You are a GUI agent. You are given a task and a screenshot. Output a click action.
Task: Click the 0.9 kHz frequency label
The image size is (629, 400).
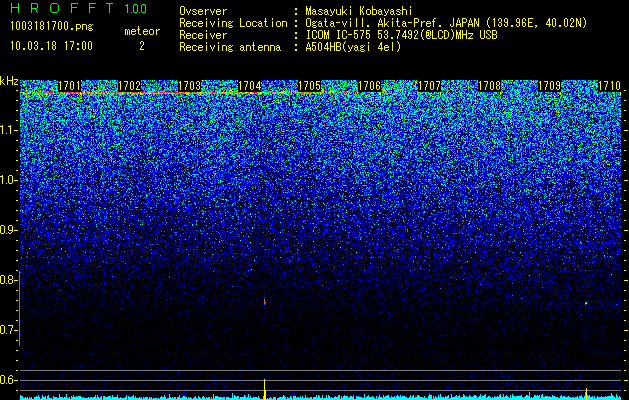9,230
